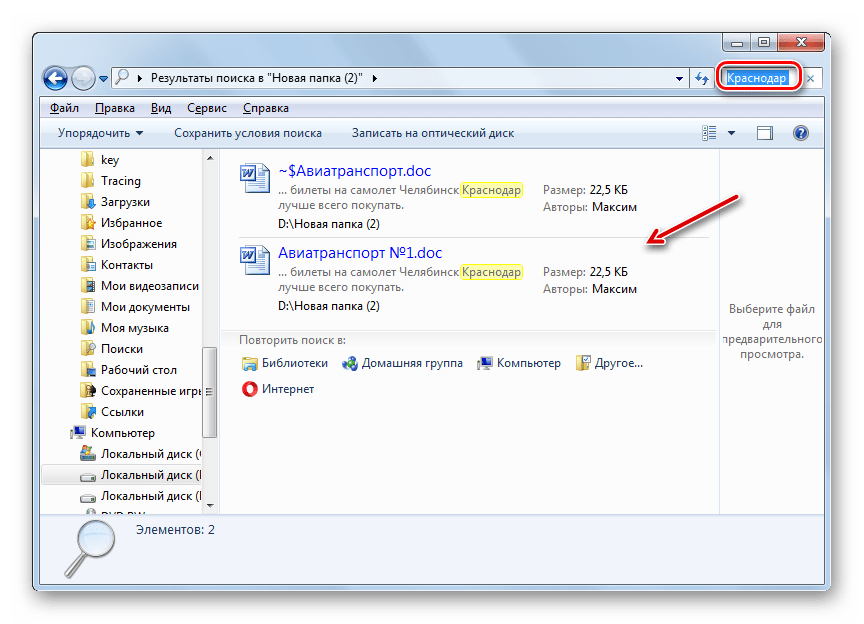Select the Домашняя группа search location

tap(402, 363)
